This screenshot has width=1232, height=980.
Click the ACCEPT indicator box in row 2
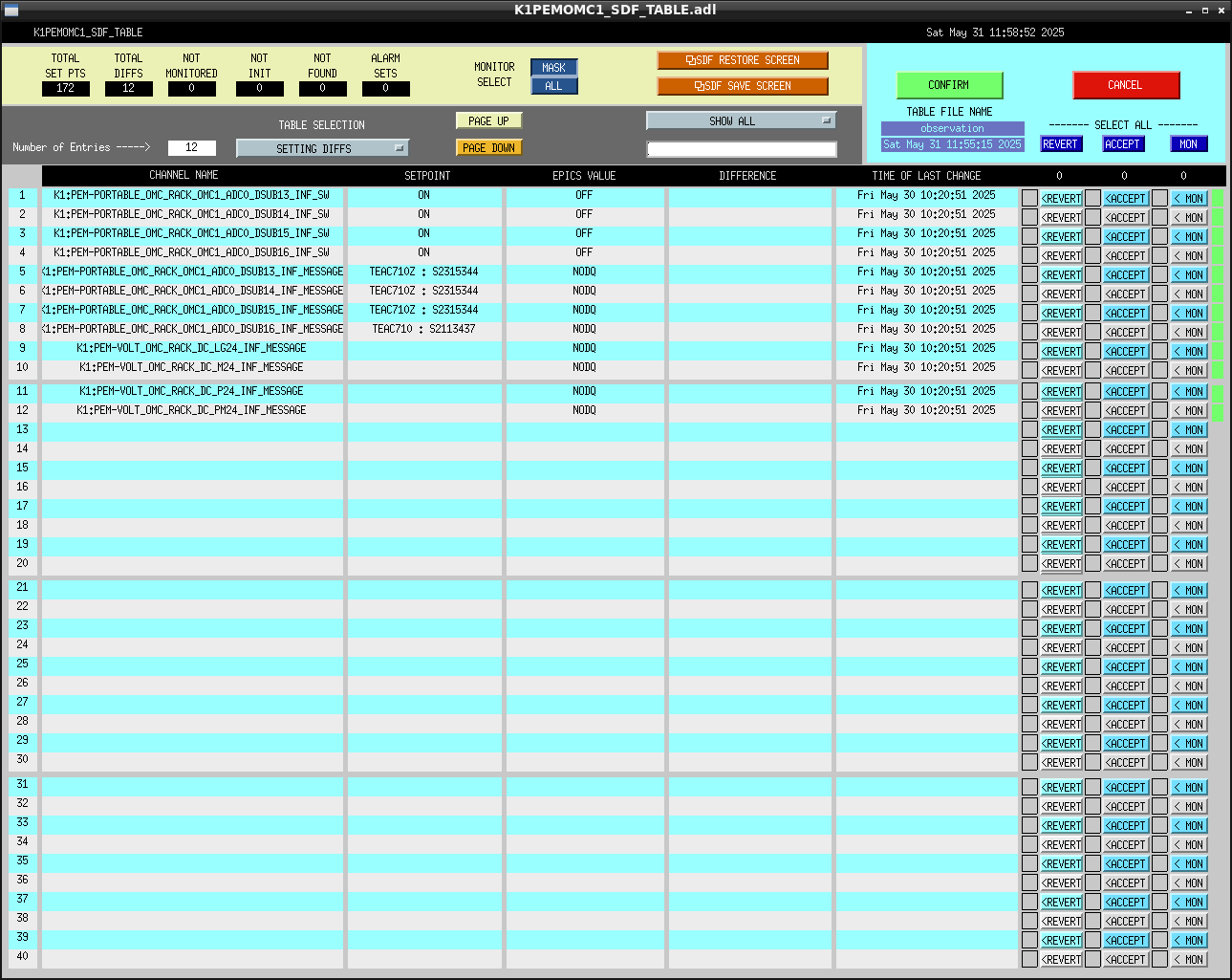coord(1092,217)
